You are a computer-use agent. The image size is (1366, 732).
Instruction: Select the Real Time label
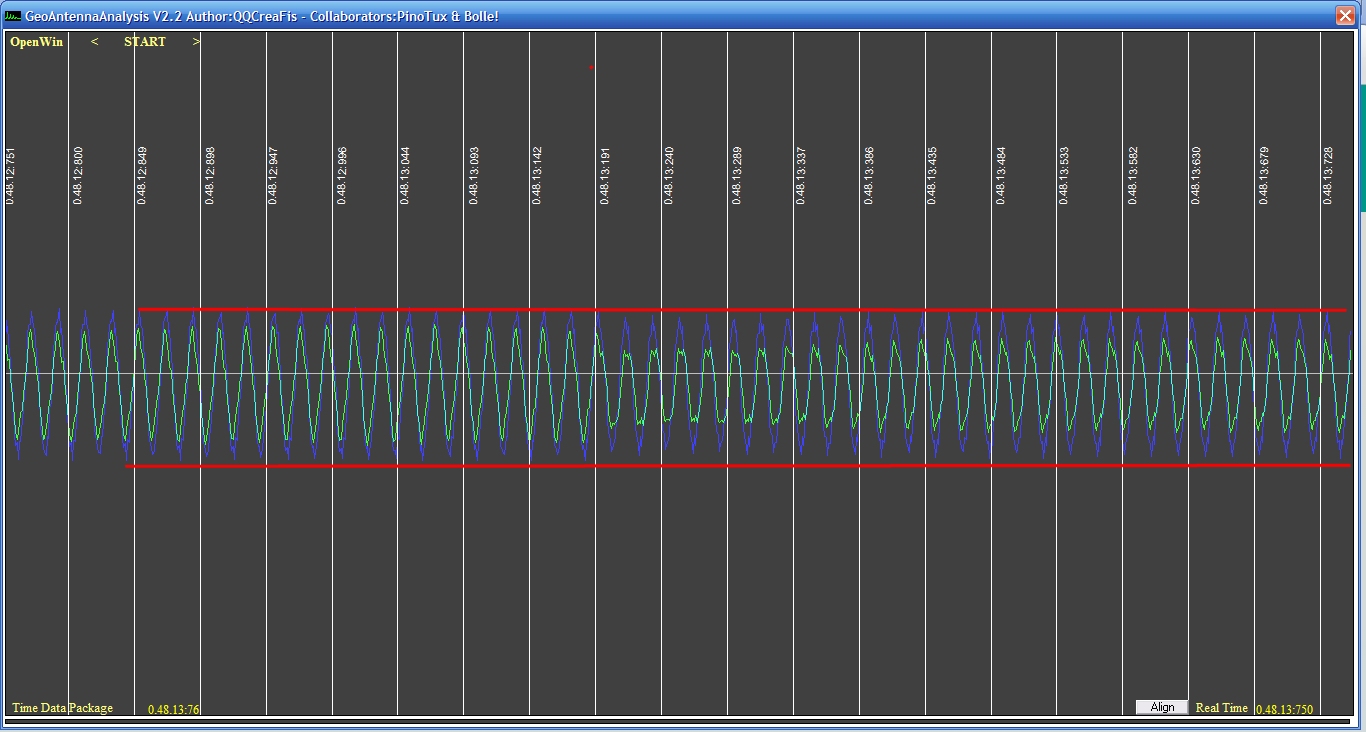tap(1221, 708)
